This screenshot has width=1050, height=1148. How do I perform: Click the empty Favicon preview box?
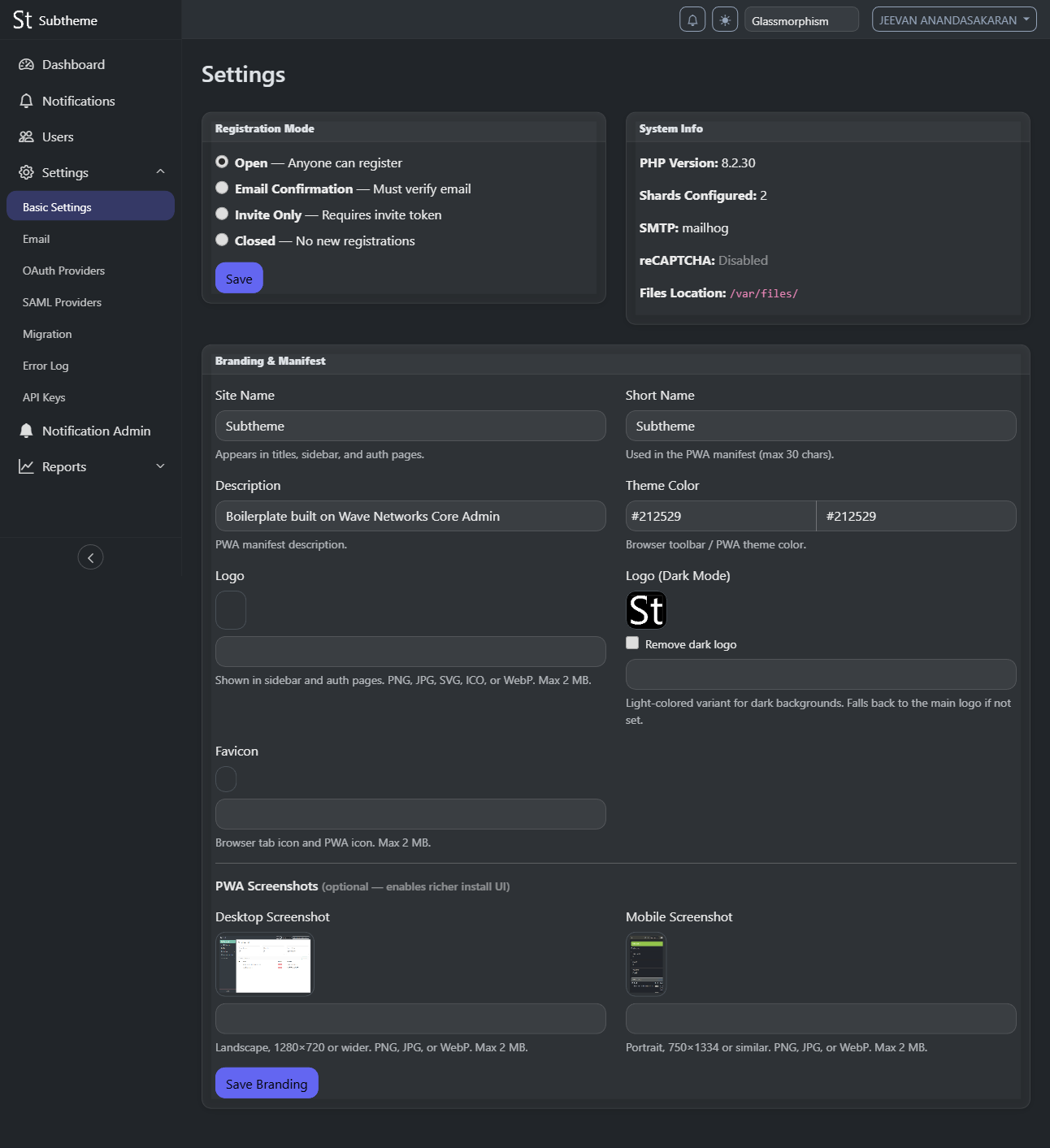coord(226,779)
